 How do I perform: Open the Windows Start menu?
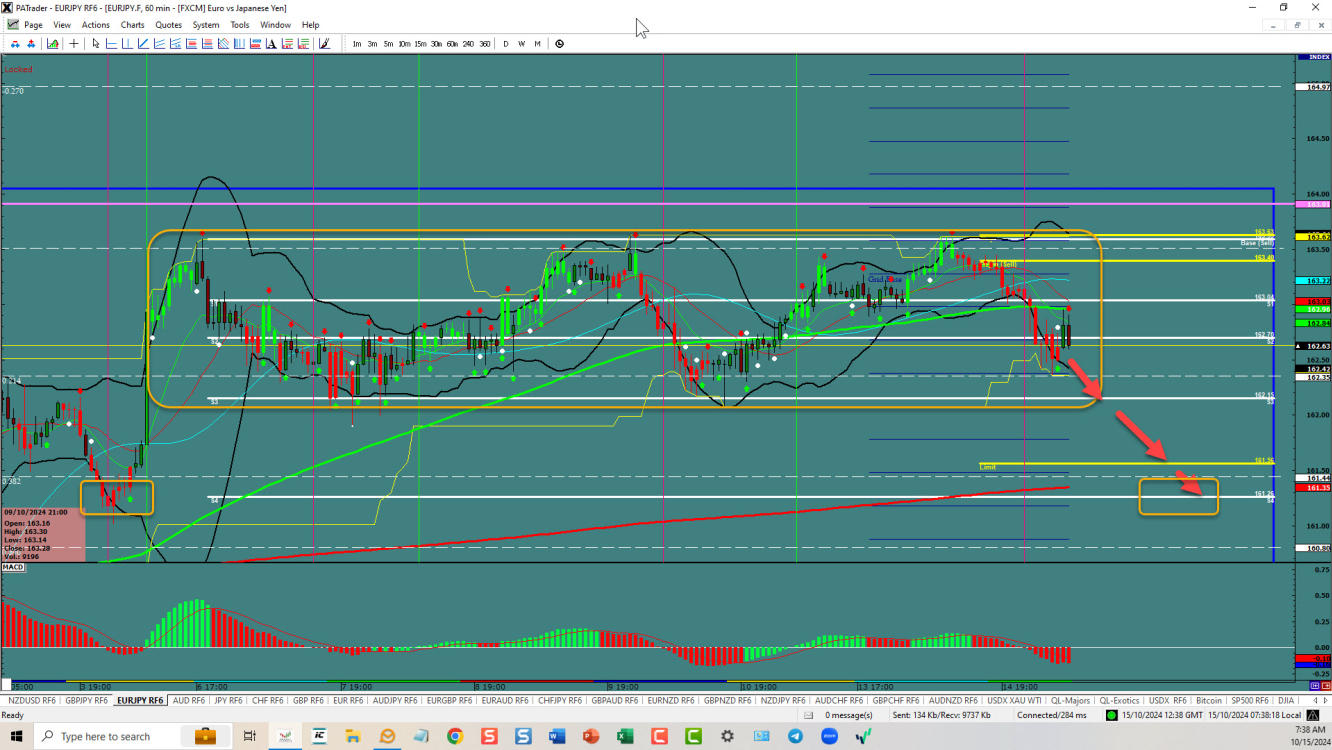click(x=17, y=736)
